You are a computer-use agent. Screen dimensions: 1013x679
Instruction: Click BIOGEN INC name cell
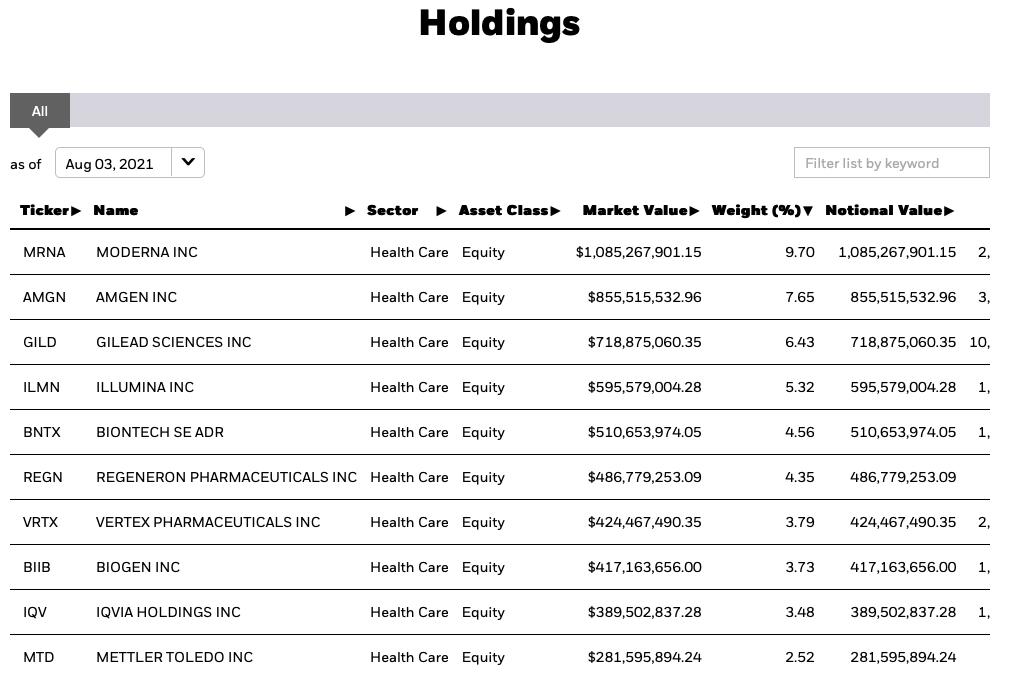[138, 567]
